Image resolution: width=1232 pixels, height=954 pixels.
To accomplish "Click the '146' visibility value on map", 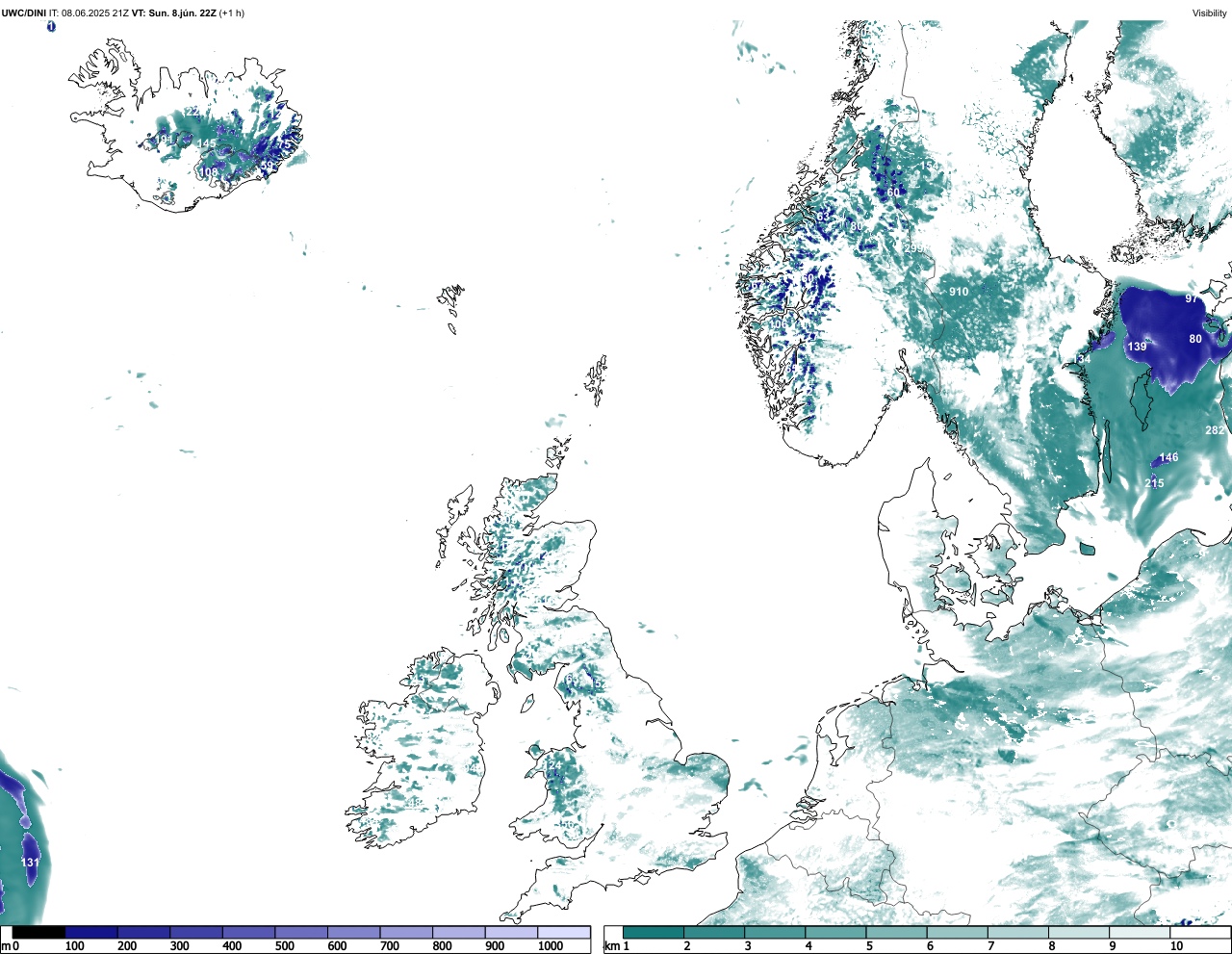I will (1168, 458).
